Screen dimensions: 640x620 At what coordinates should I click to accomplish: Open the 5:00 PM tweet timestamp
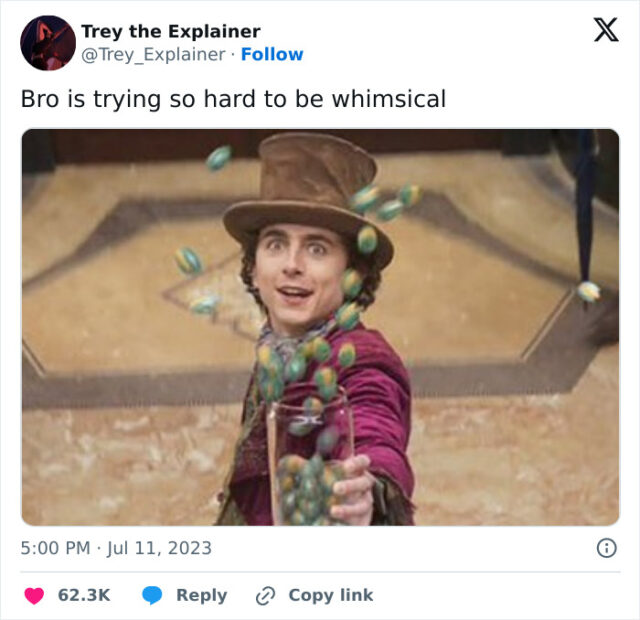click(55, 548)
